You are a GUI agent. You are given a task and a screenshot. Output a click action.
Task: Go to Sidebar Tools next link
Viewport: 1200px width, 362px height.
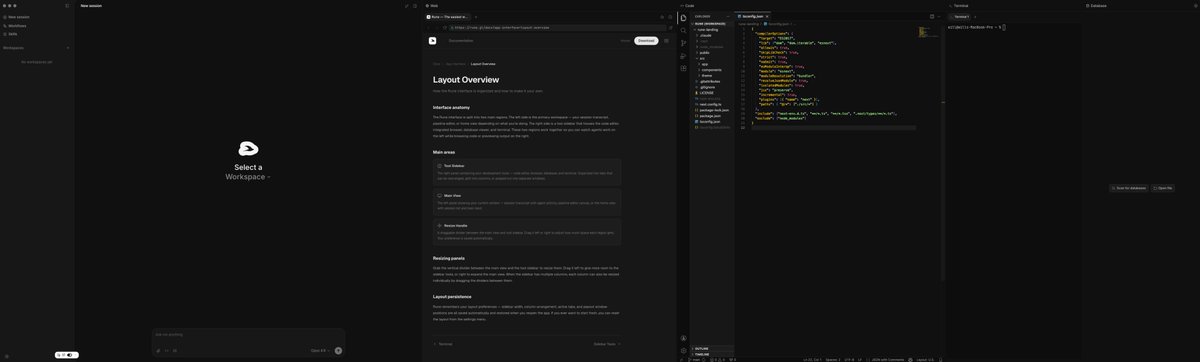606,343
